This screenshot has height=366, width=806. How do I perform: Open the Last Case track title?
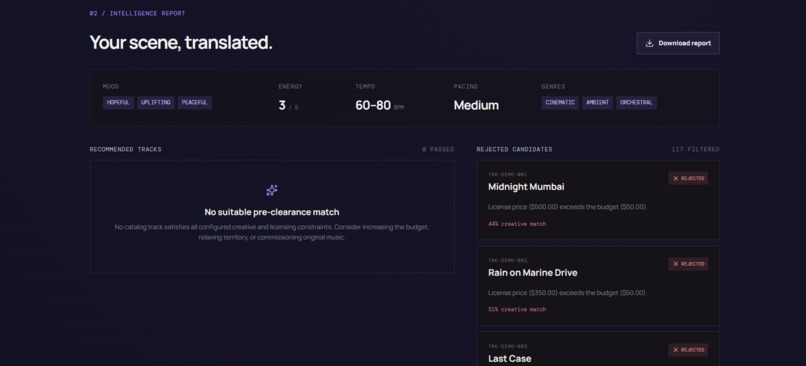(509, 359)
